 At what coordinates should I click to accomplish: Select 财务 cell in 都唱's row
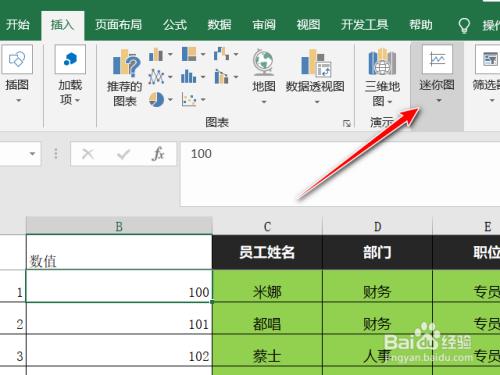click(x=377, y=318)
